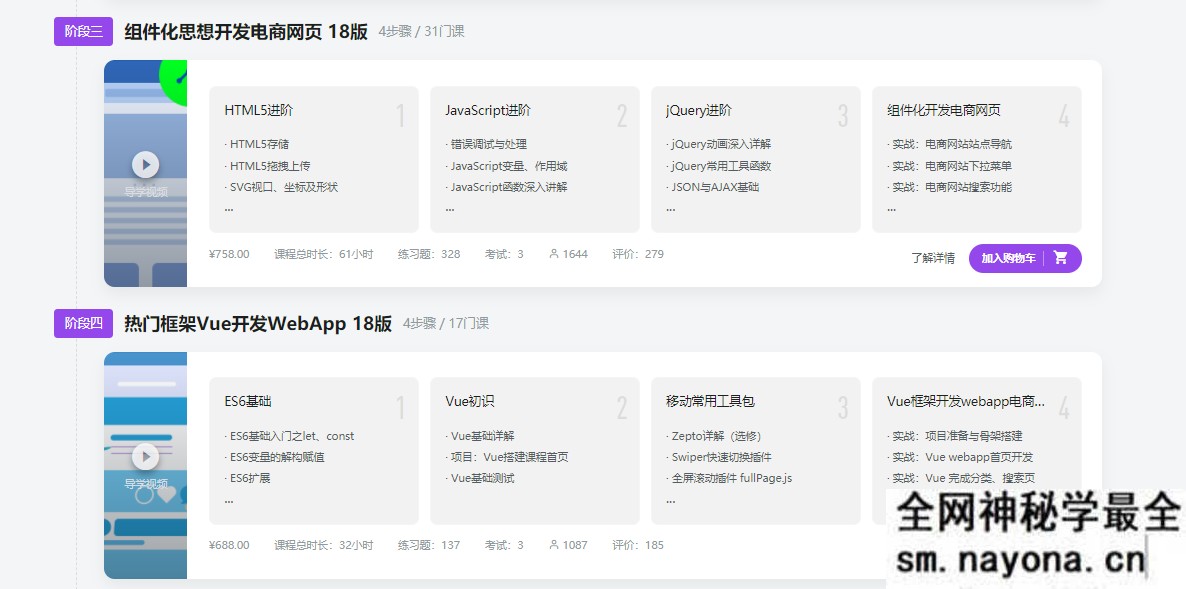The image size is (1186, 589).
Task: Click the 阶段三 course video thumbnail
Action: coord(145,173)
